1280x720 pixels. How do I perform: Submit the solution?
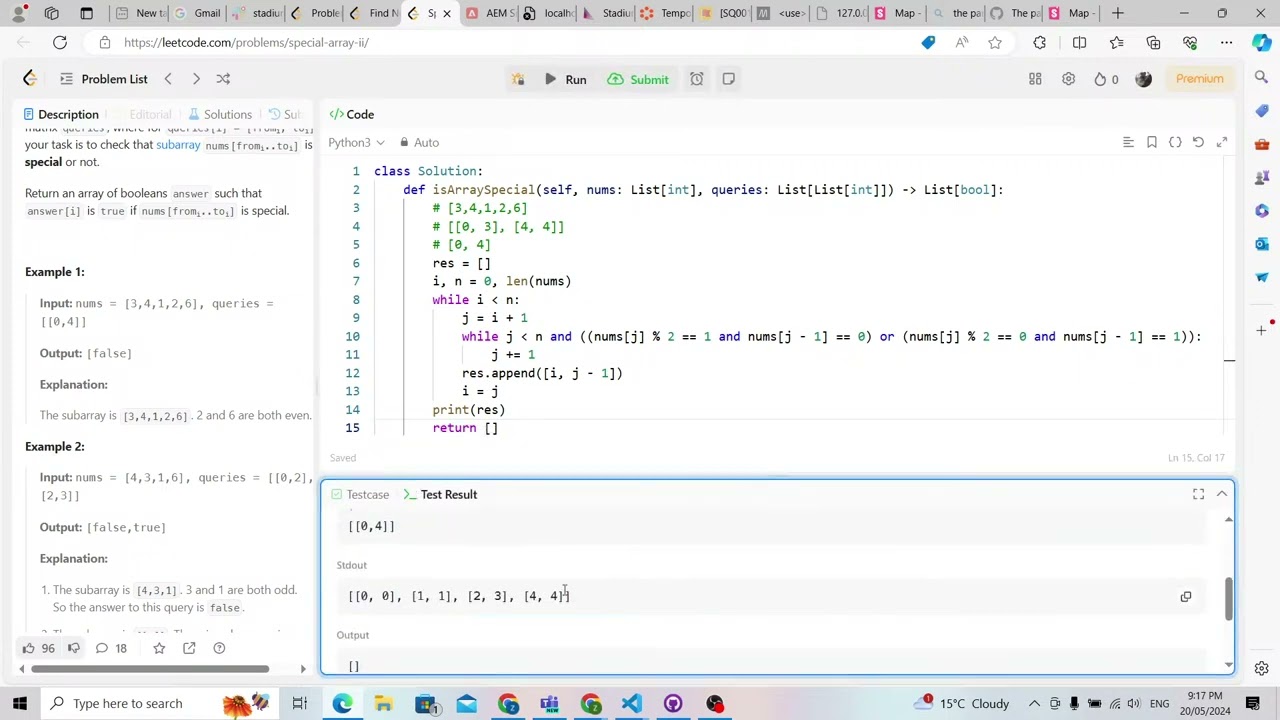click(x=638, y=79)
